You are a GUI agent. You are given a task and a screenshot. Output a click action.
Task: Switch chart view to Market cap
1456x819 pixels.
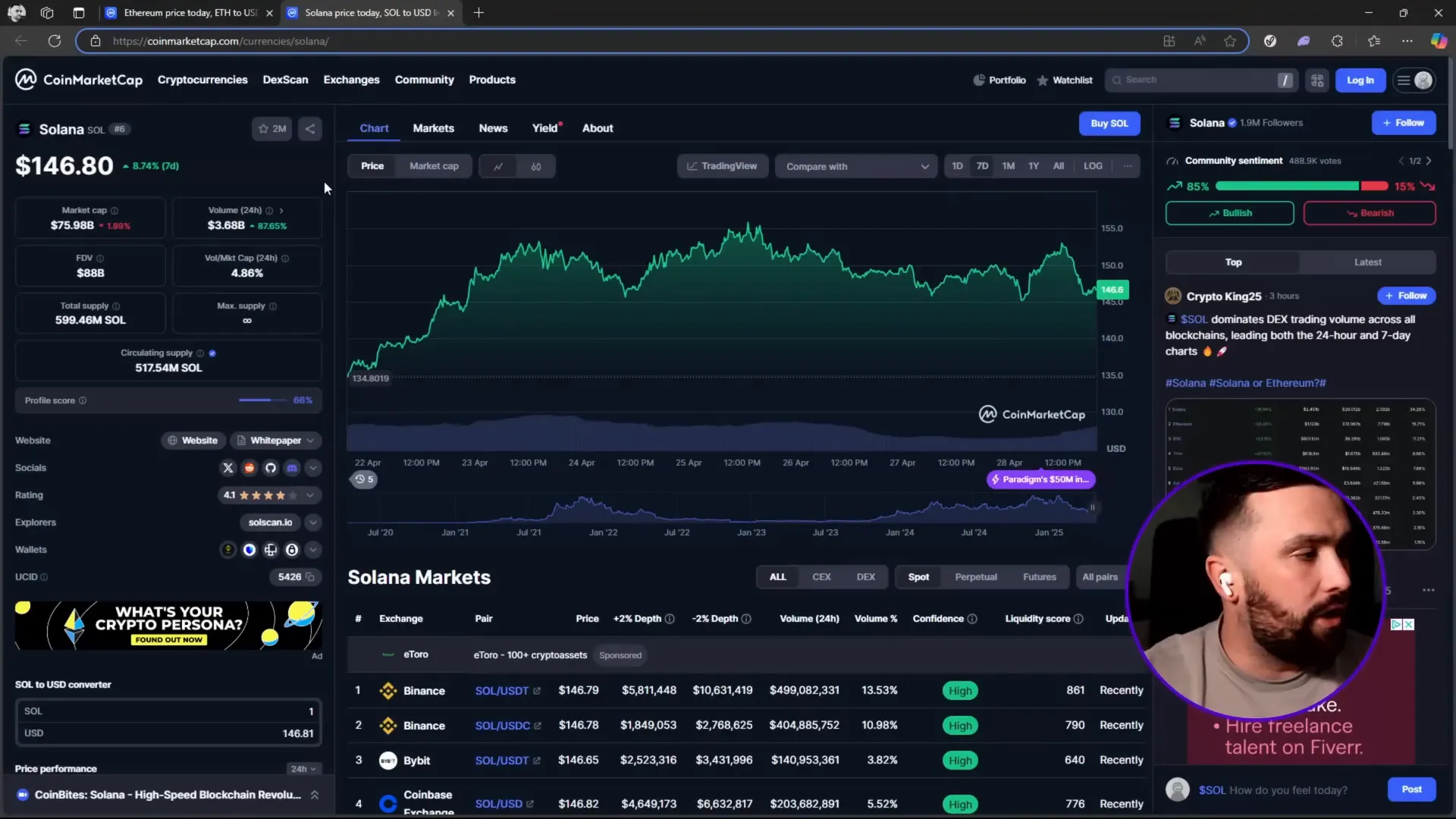click(x=434, y=166)
